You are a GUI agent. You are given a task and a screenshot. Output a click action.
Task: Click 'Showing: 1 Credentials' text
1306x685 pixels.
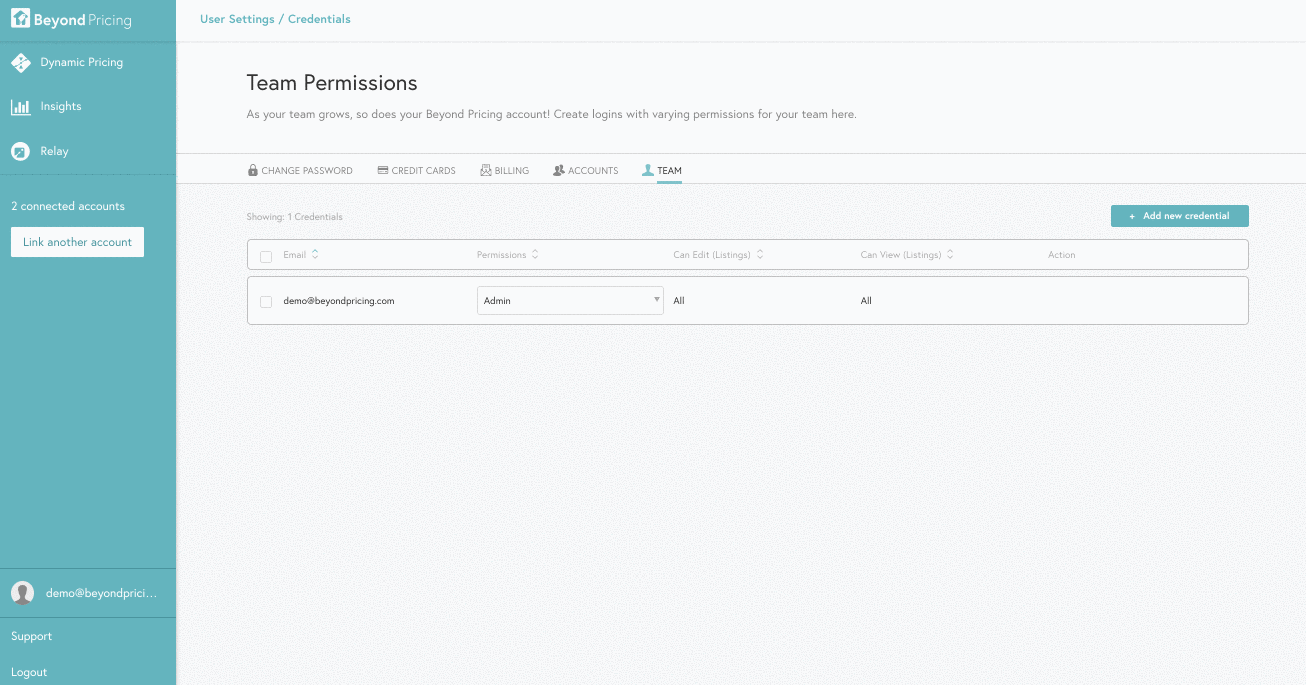(x=295, y=217)
